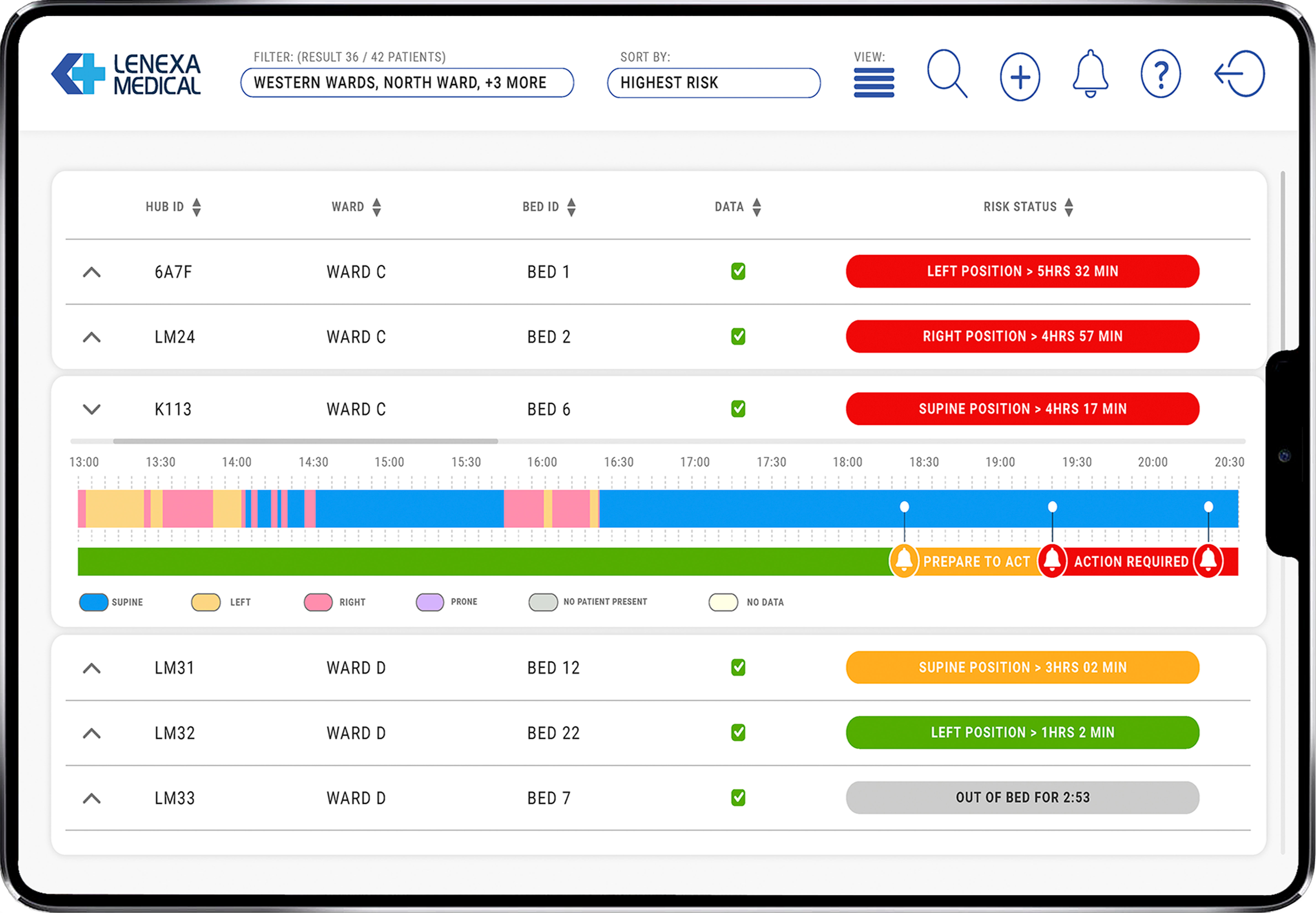Viewport: 1316px width, 913px height.
Task: Click orange Prepare to Act bell icon
Action: [x=904, y=561]
